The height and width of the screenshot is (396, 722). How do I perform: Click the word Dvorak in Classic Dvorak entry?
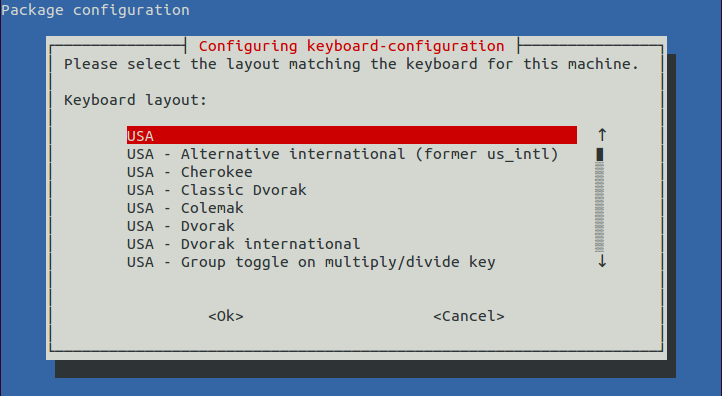(x=279, y=190)
